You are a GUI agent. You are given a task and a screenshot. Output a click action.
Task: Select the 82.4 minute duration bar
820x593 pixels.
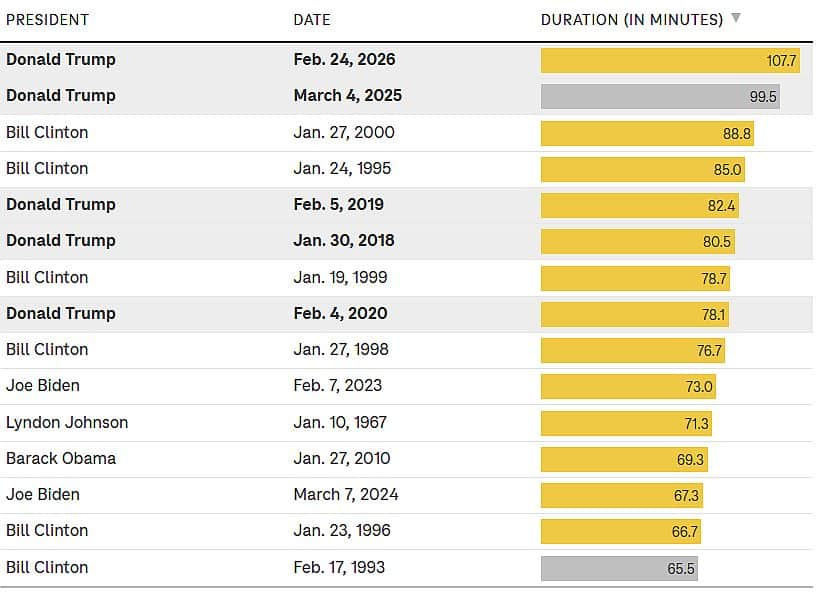tap(640, 206)
